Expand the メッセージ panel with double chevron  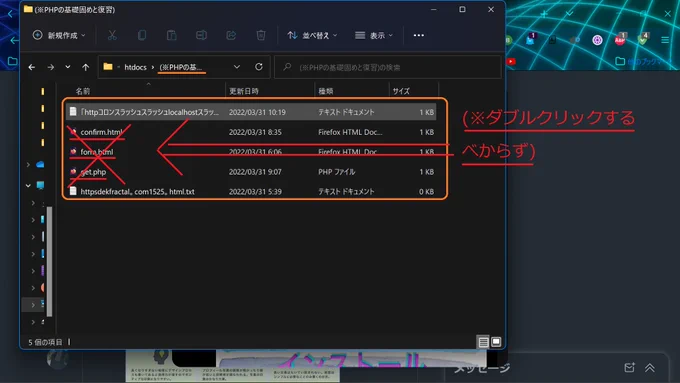pyautogui.click(x=650, y=368)
